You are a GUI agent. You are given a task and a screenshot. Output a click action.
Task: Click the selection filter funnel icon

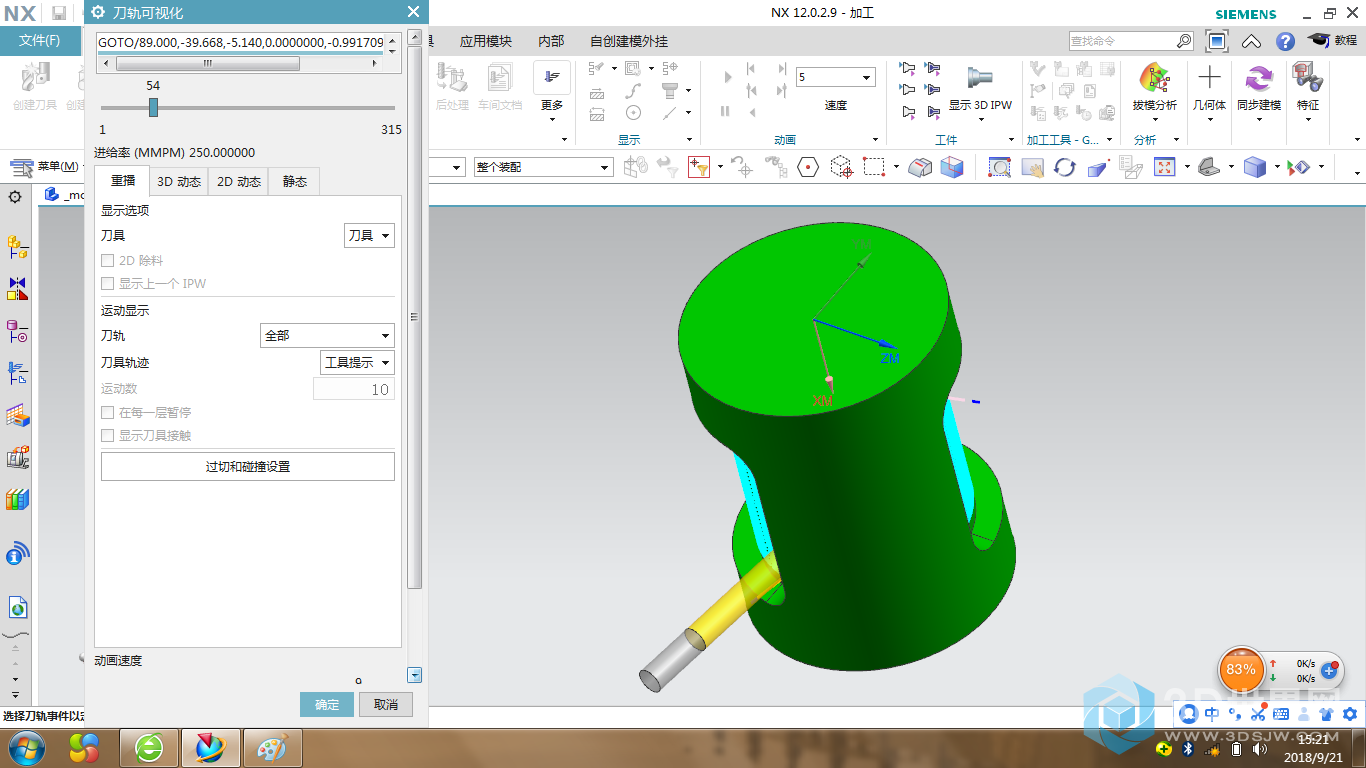698,167
